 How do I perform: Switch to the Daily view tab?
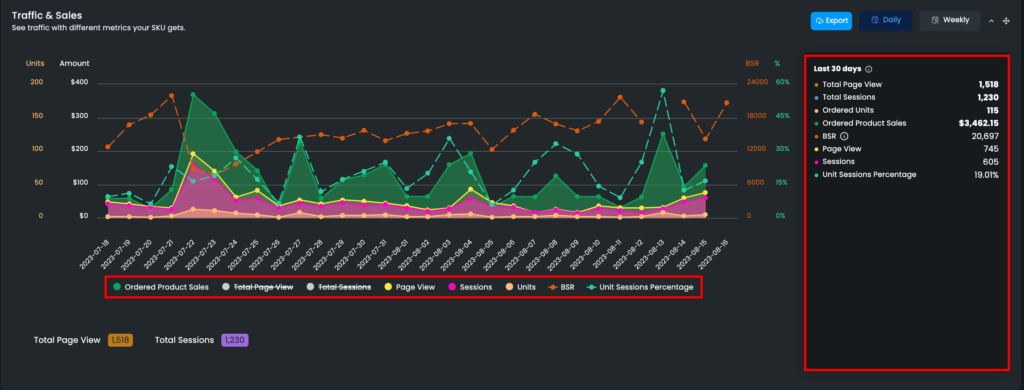886,21
